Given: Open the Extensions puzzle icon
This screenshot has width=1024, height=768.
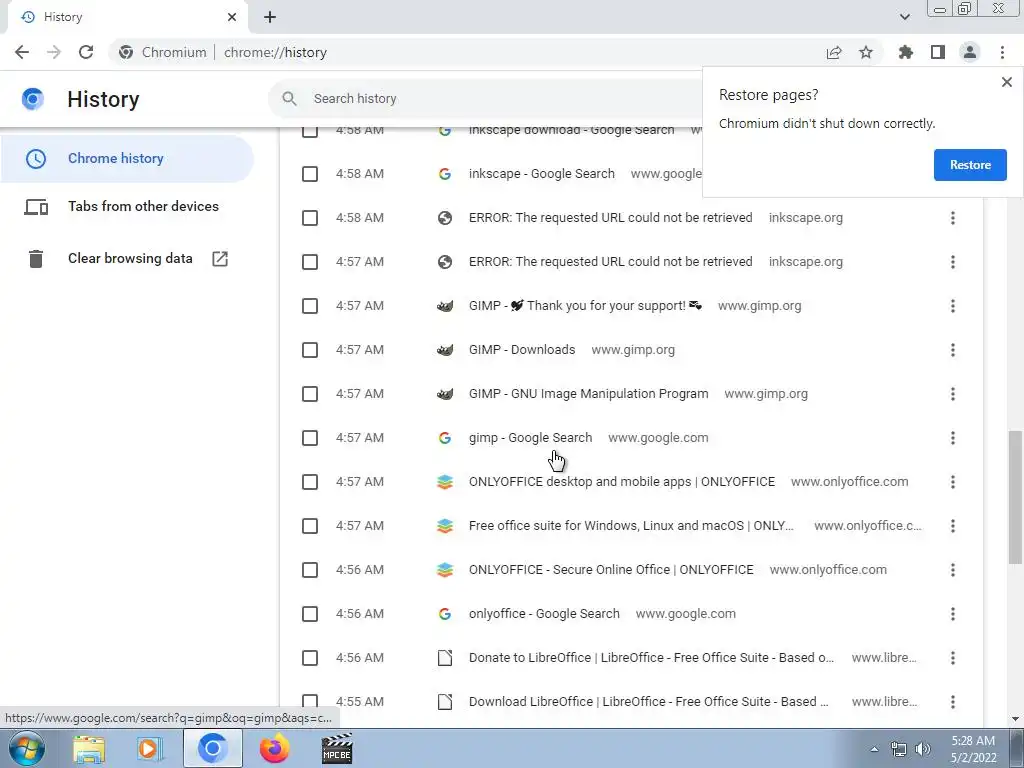Looking at the screenshot, I should [x=906, y=52].
